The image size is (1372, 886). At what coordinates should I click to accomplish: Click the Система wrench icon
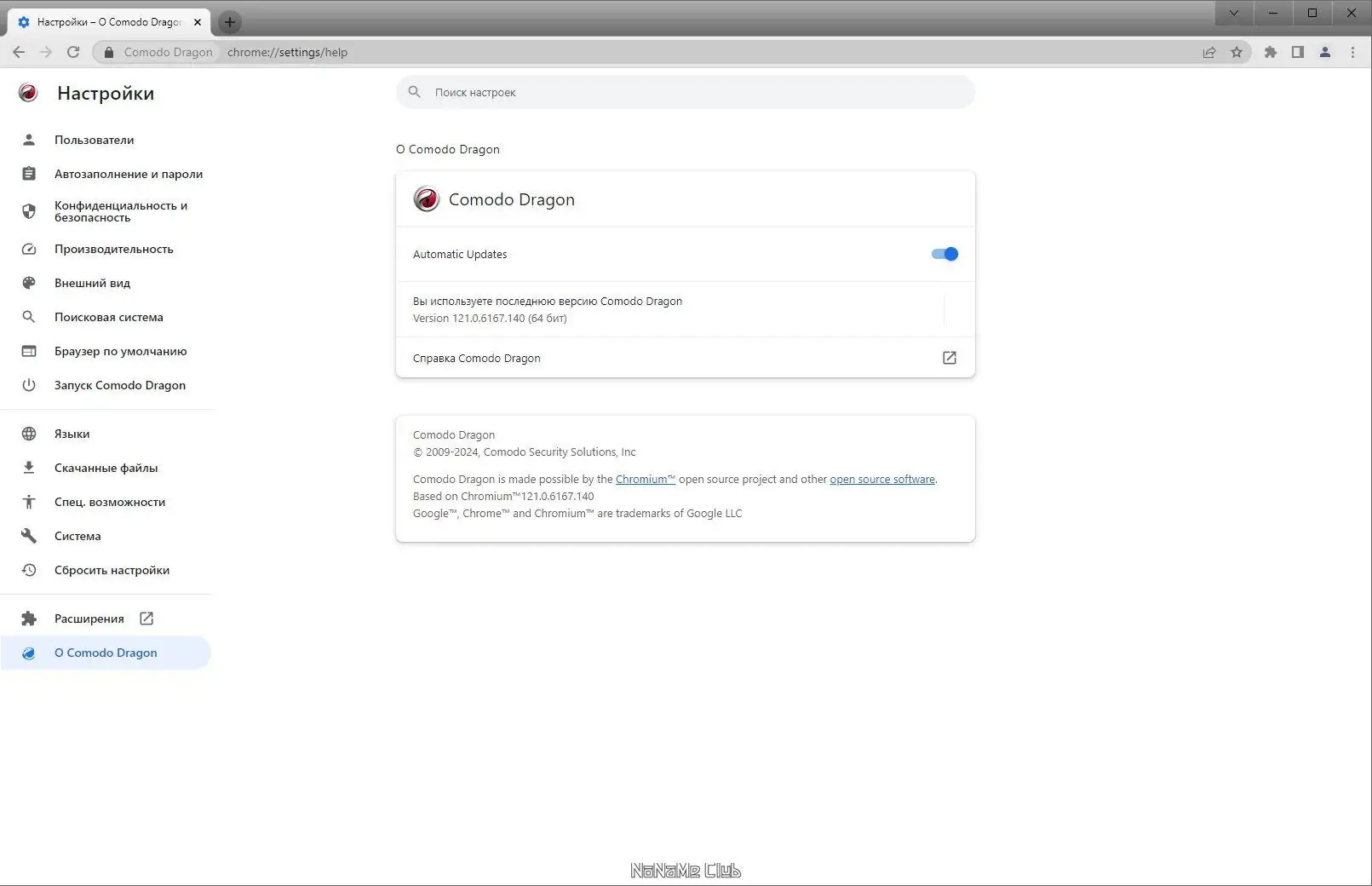coord(29,536)
